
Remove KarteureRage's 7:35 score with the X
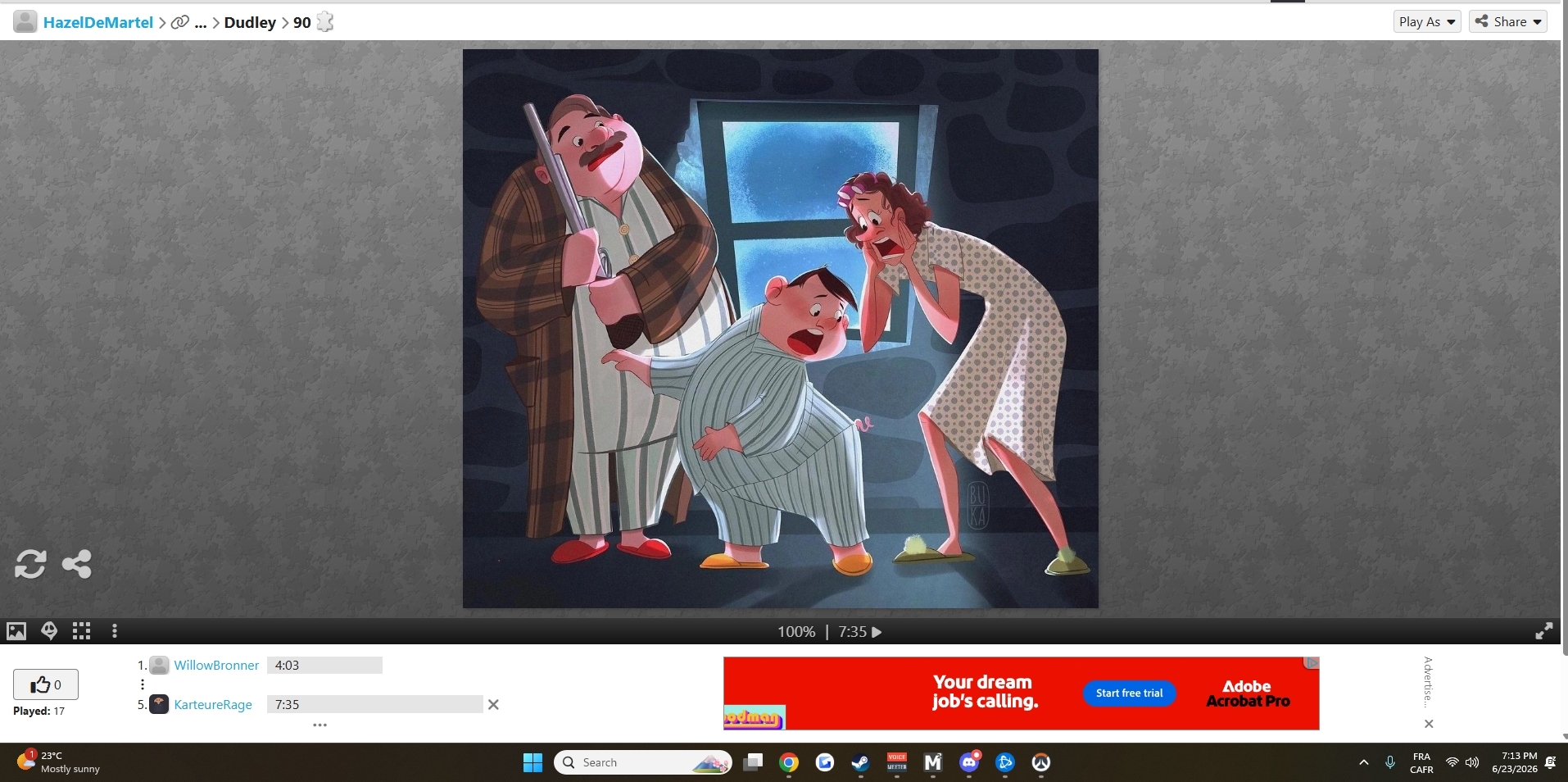493,704
